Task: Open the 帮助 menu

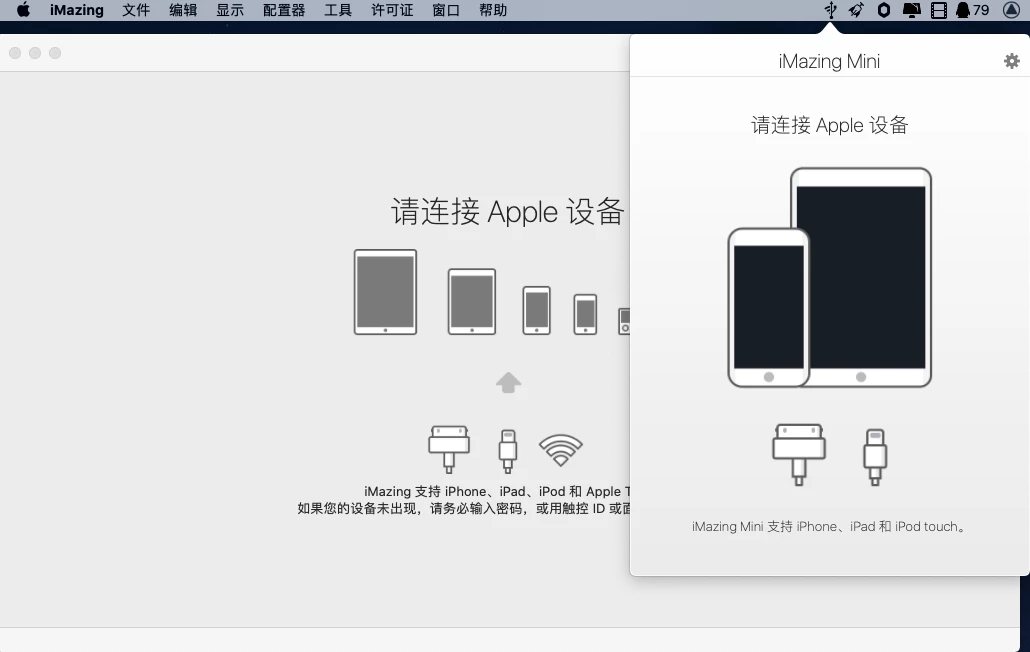Action: pyautogui.click(x=493, y=10)
